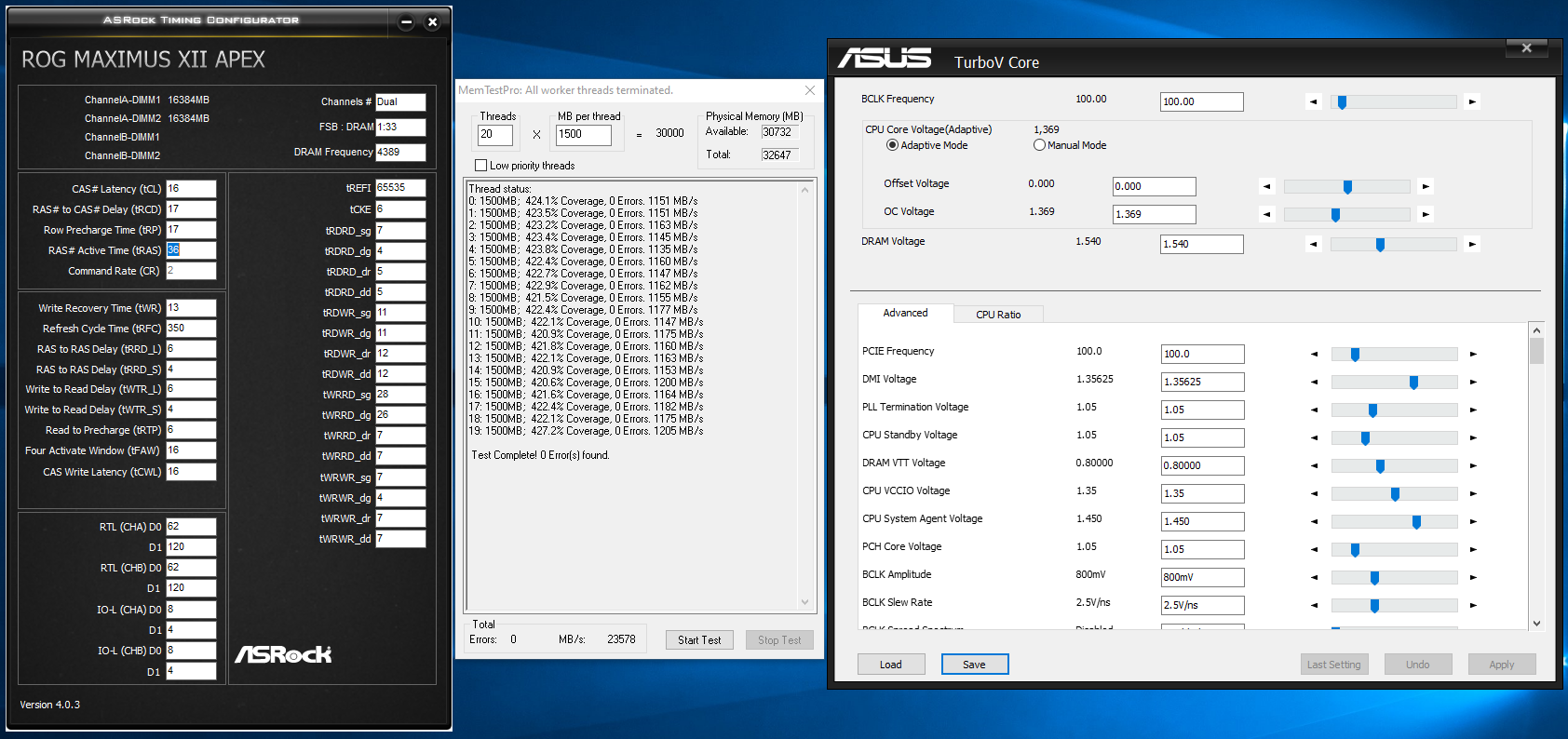Decrease PLL Termination Voltage with left arrow
The height and width of the screenshot is (739, 1568).
(1315, 410)
